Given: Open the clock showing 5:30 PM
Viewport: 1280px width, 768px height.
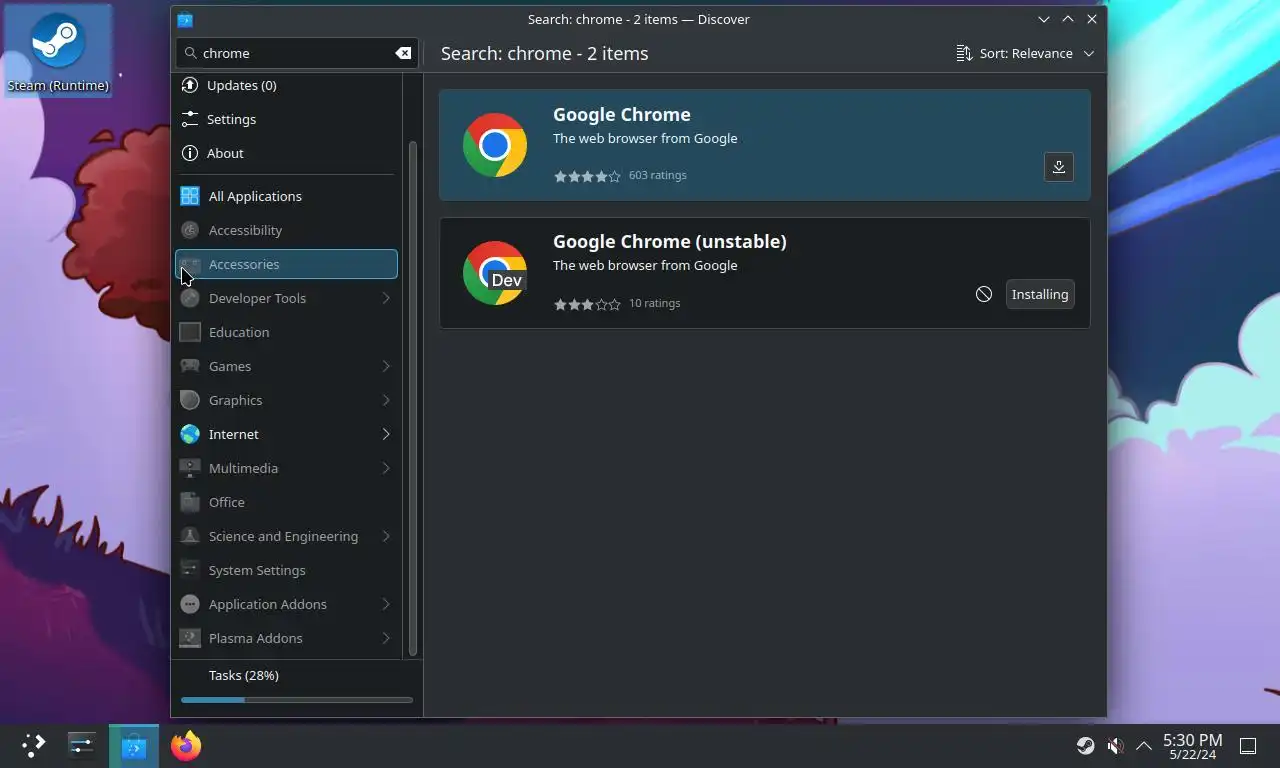Looking at the screenshot, I should [x=1192, y=746].
